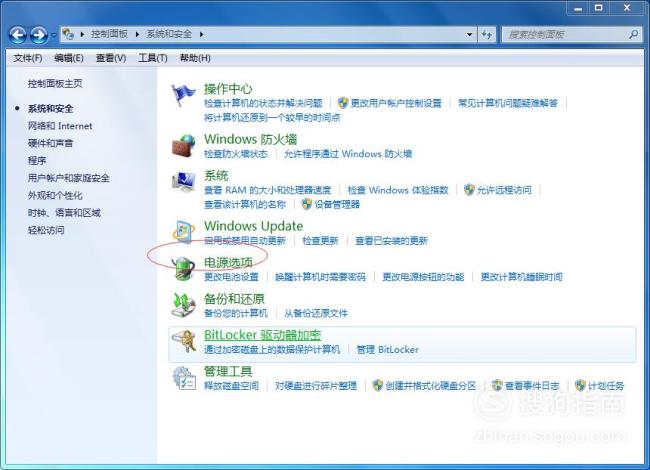Open the 电源选项 heading
Viewport: 650px width, 470px height.
click(228, 262)
